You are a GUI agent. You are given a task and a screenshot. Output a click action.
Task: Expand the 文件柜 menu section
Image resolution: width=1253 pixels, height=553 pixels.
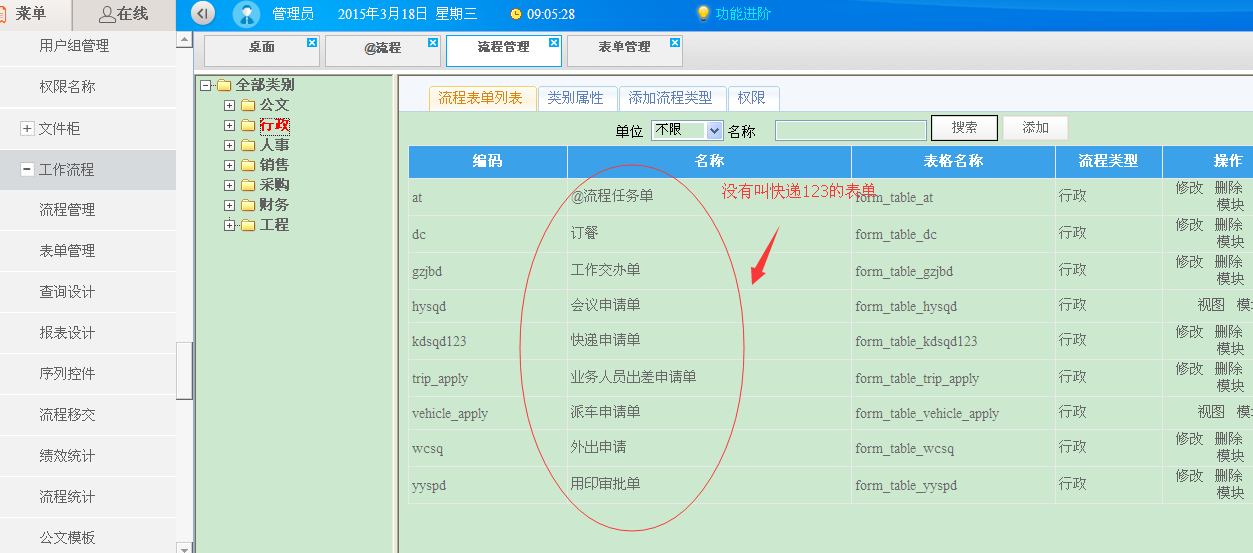pos(27,128)
